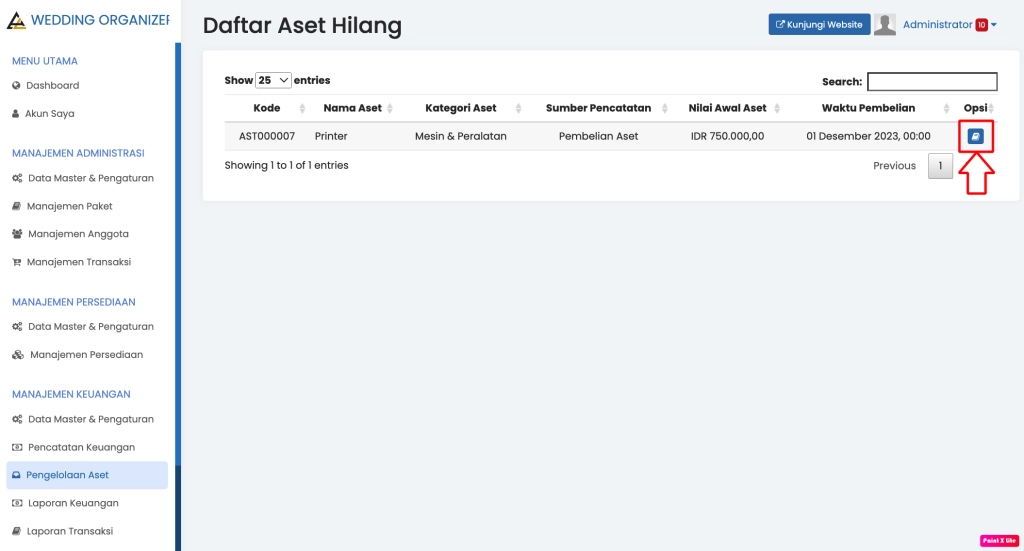Open Akun Saya in sidebar
The image size is (1024, 551).
click(49, 114)
